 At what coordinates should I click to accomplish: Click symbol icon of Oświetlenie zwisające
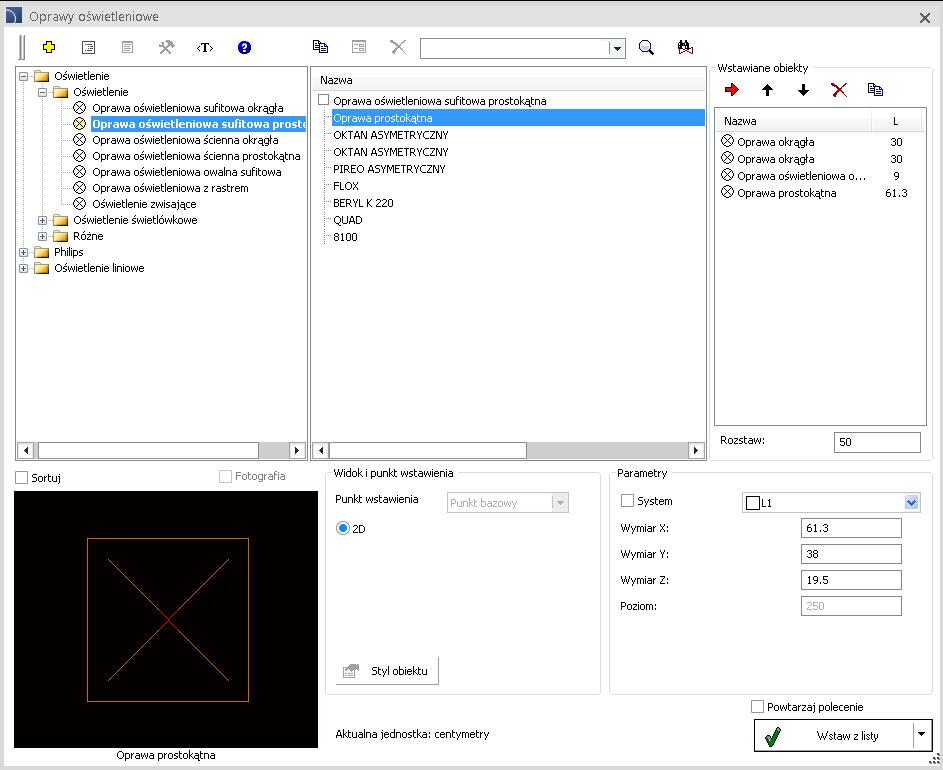(79, 203)
